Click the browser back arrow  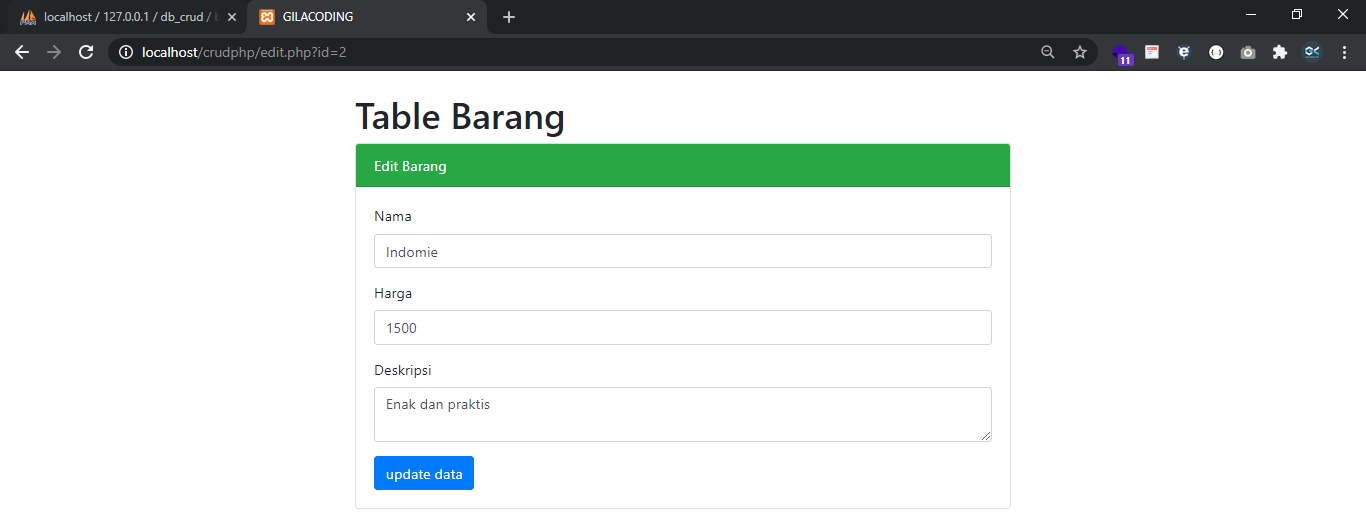[22, 52]
